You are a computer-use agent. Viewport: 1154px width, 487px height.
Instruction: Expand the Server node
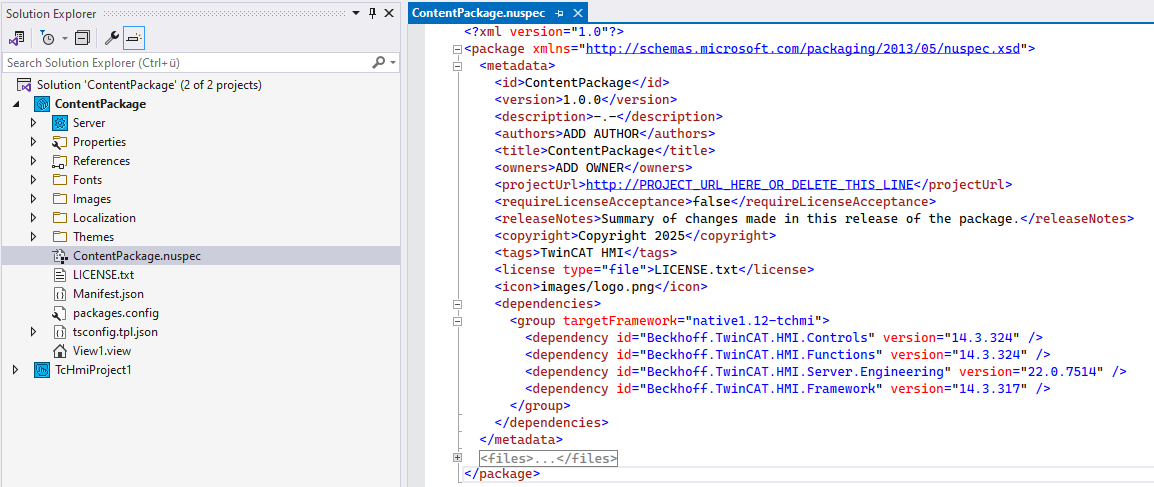[x=33, y=123]
